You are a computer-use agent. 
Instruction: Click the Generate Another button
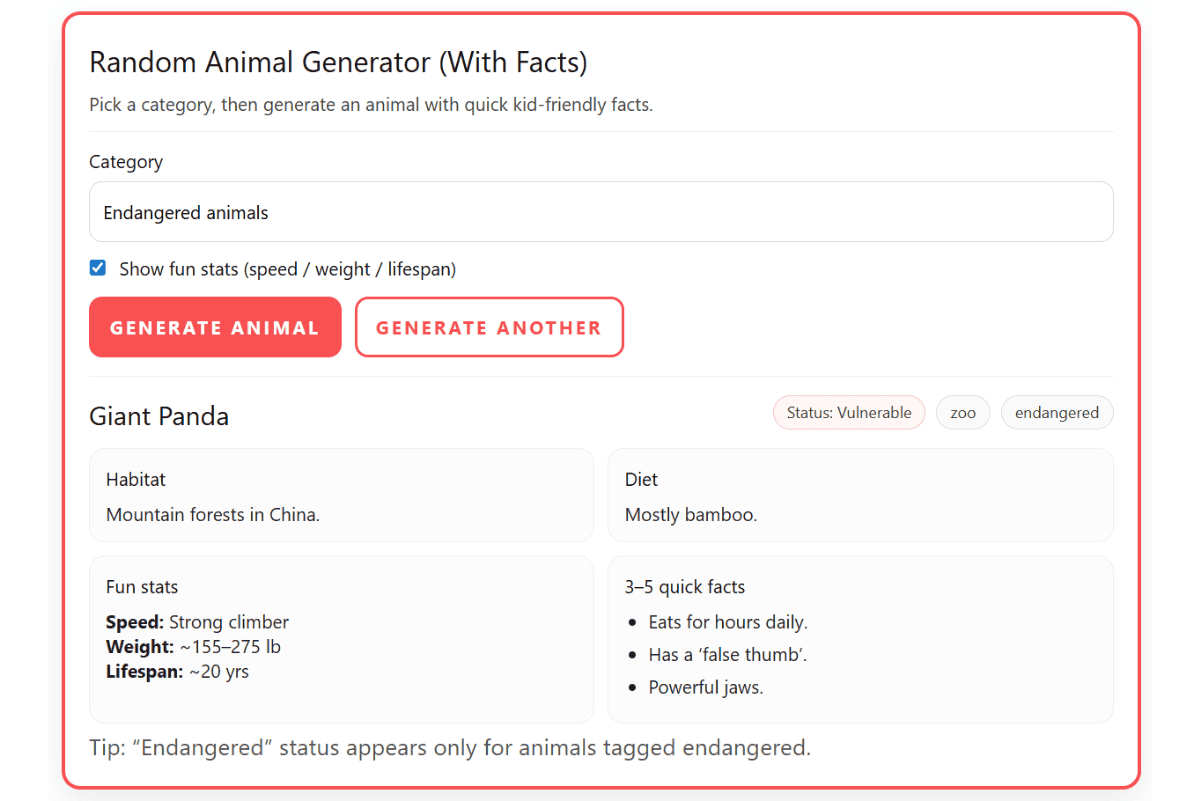pos(489,327)
